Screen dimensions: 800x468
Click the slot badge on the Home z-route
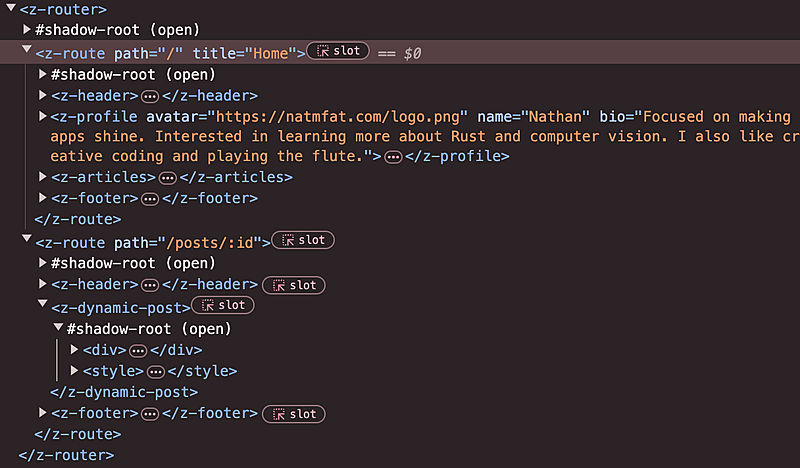(x=338, y=50)
